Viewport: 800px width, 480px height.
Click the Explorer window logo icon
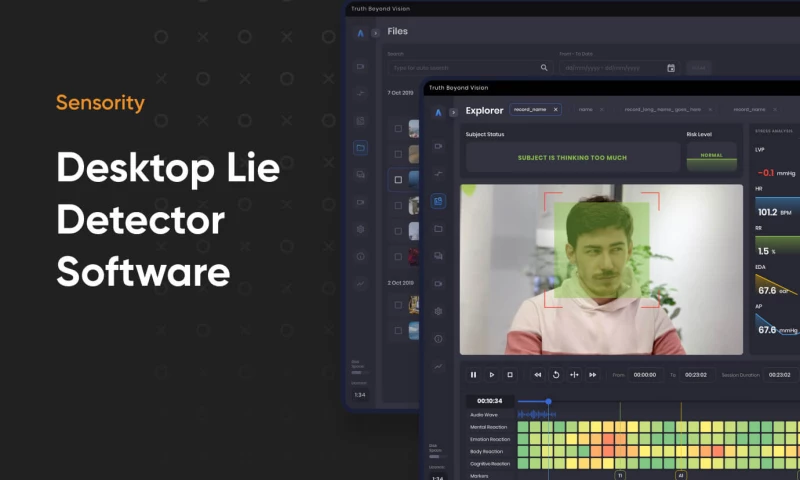(x=438, y=112)
